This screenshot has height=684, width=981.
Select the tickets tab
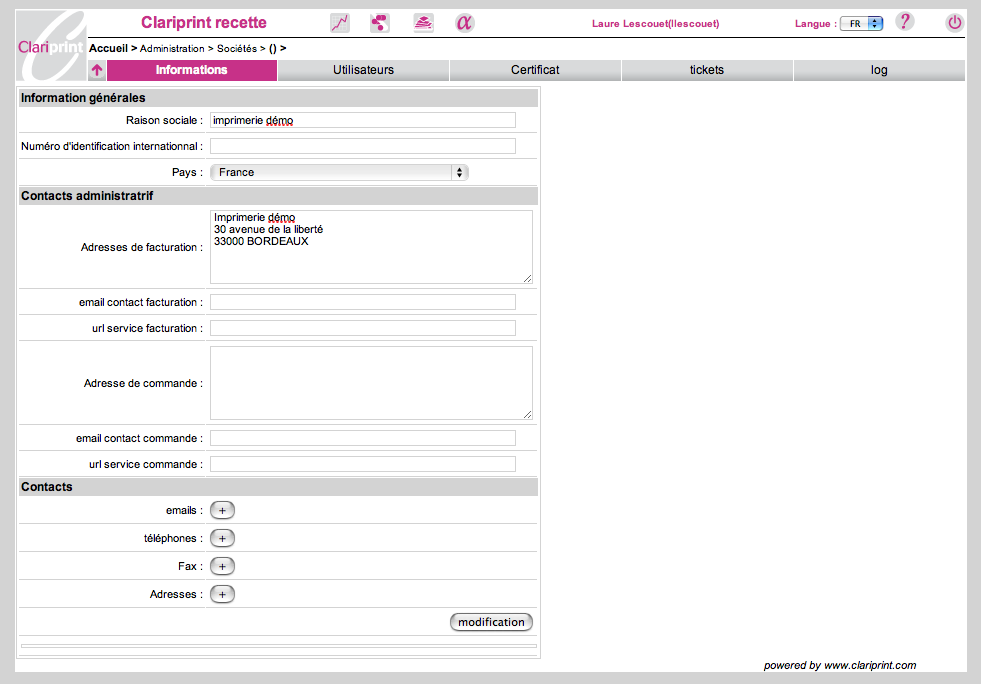point(707,70)
